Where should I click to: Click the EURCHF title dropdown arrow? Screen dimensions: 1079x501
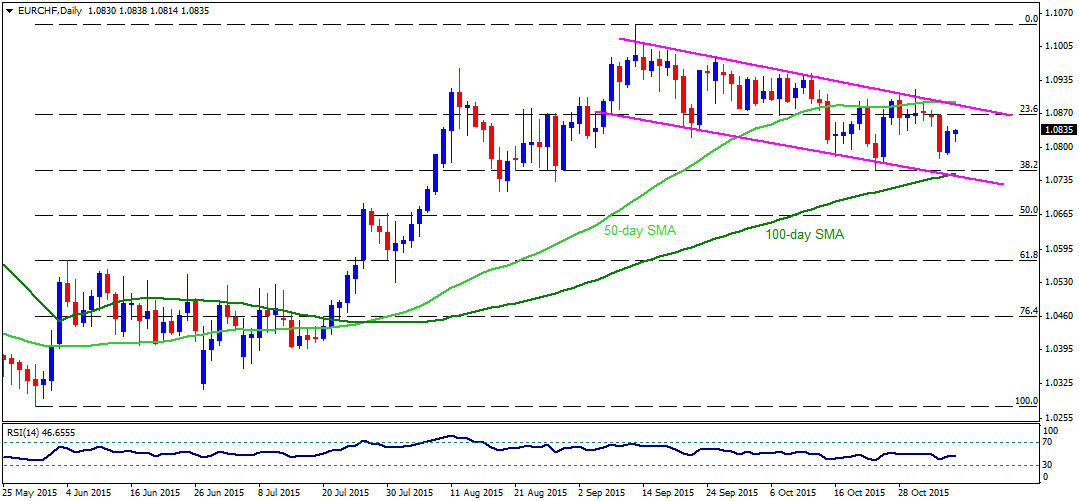(x=6, y=11)
